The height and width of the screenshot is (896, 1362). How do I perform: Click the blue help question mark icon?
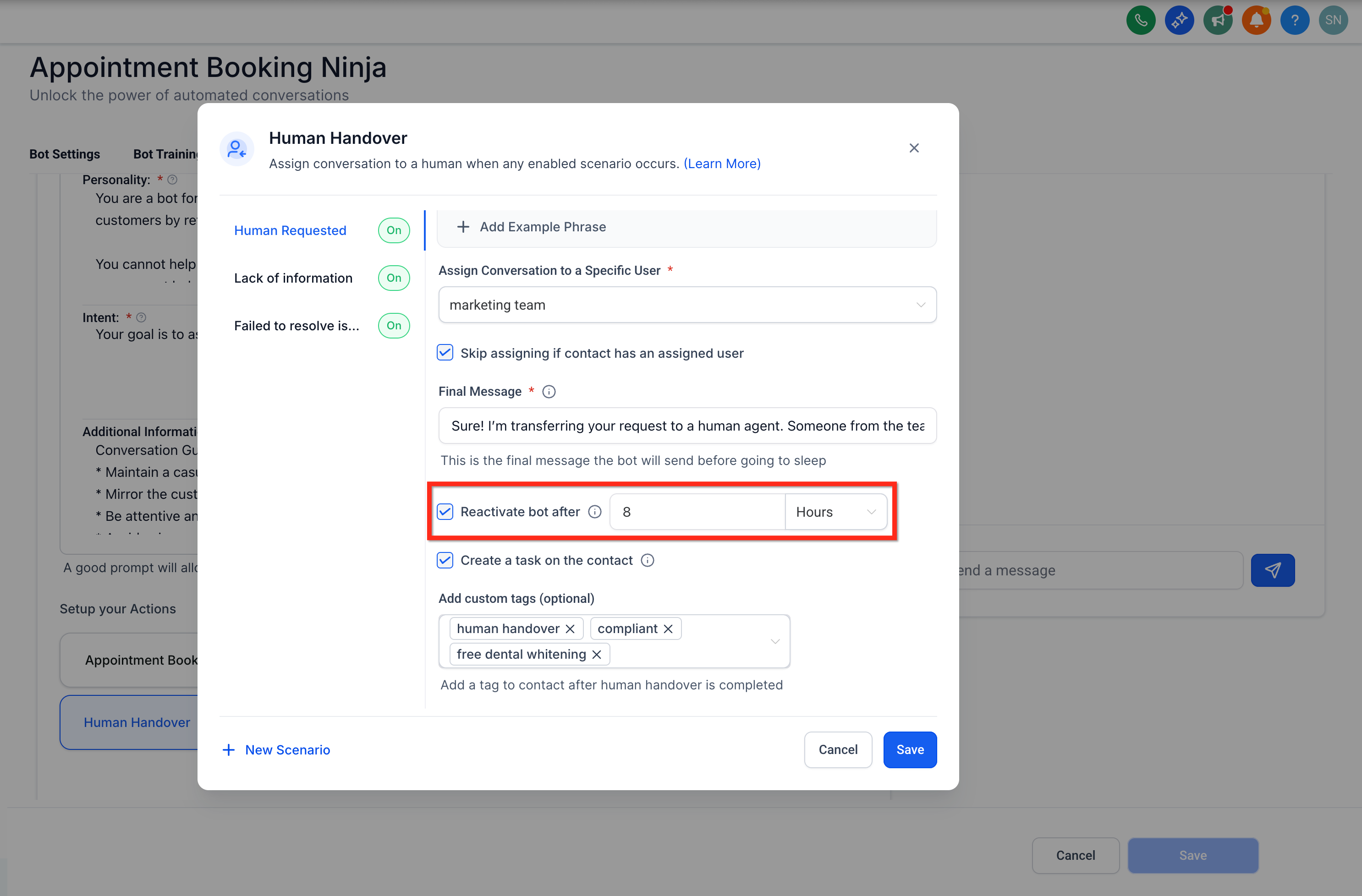click(1295, 21)
